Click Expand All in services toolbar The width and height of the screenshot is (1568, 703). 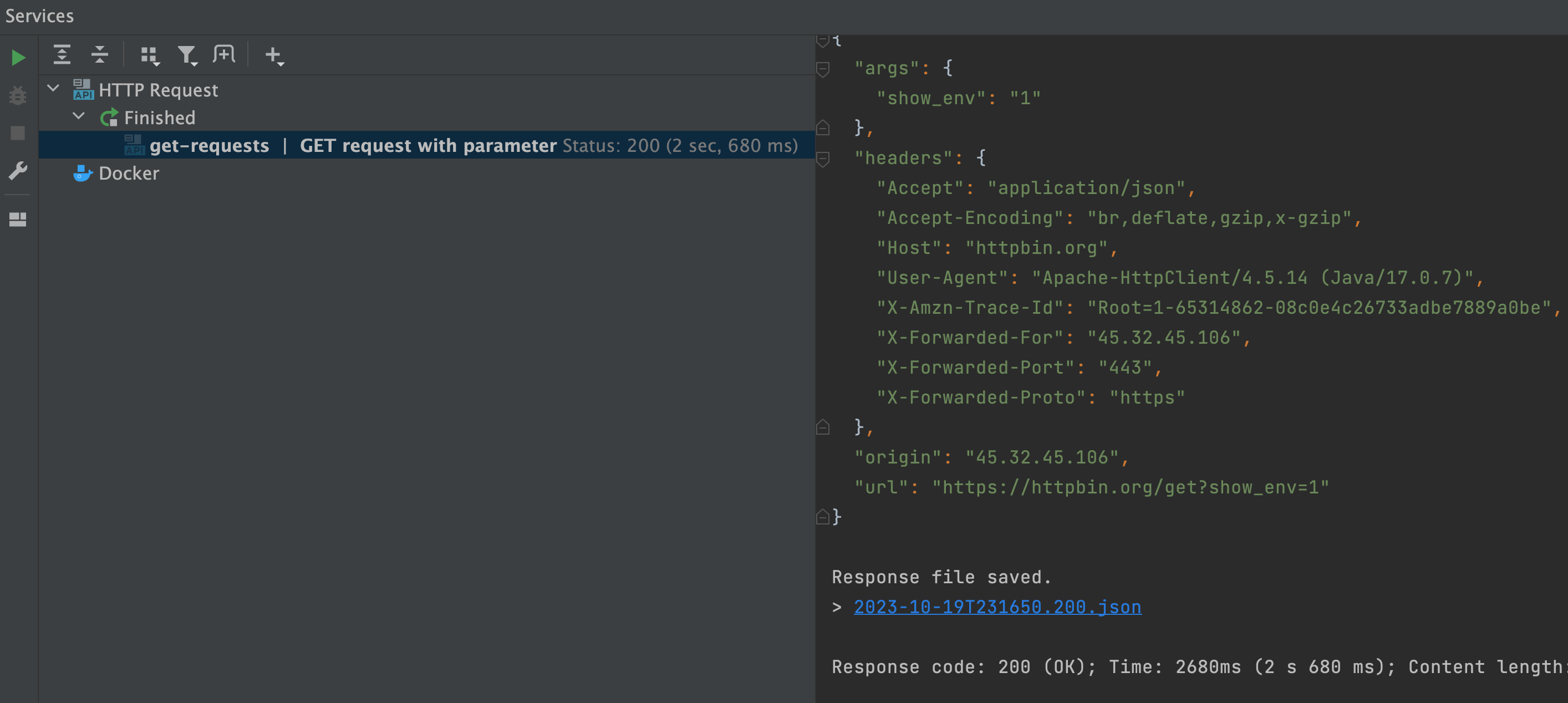62,55
